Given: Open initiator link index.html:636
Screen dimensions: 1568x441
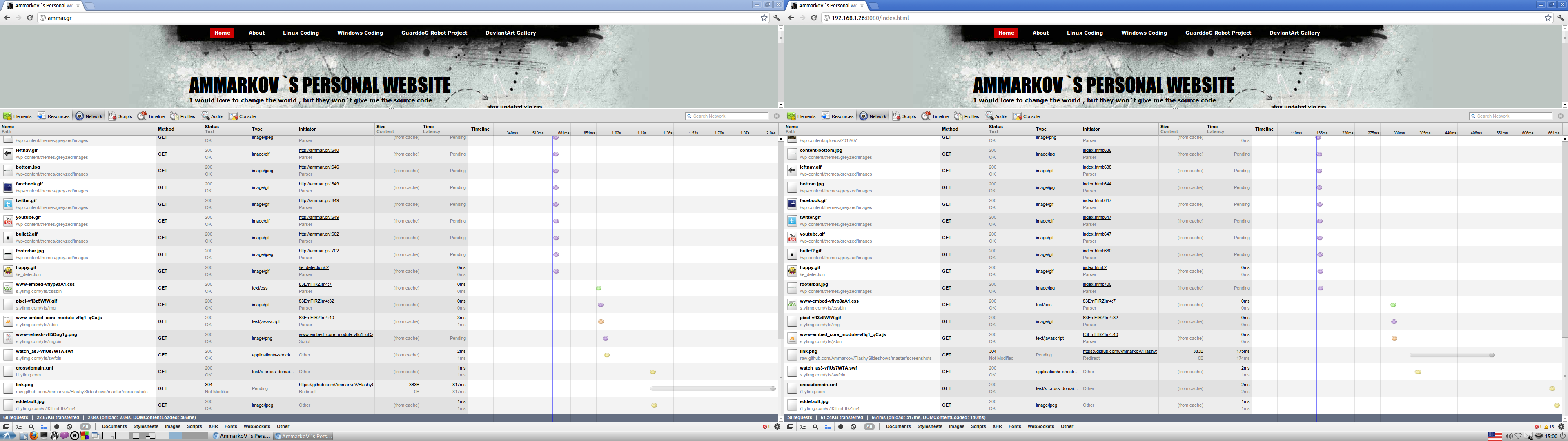Looking at the screenshot, I should click(1097, 150).
